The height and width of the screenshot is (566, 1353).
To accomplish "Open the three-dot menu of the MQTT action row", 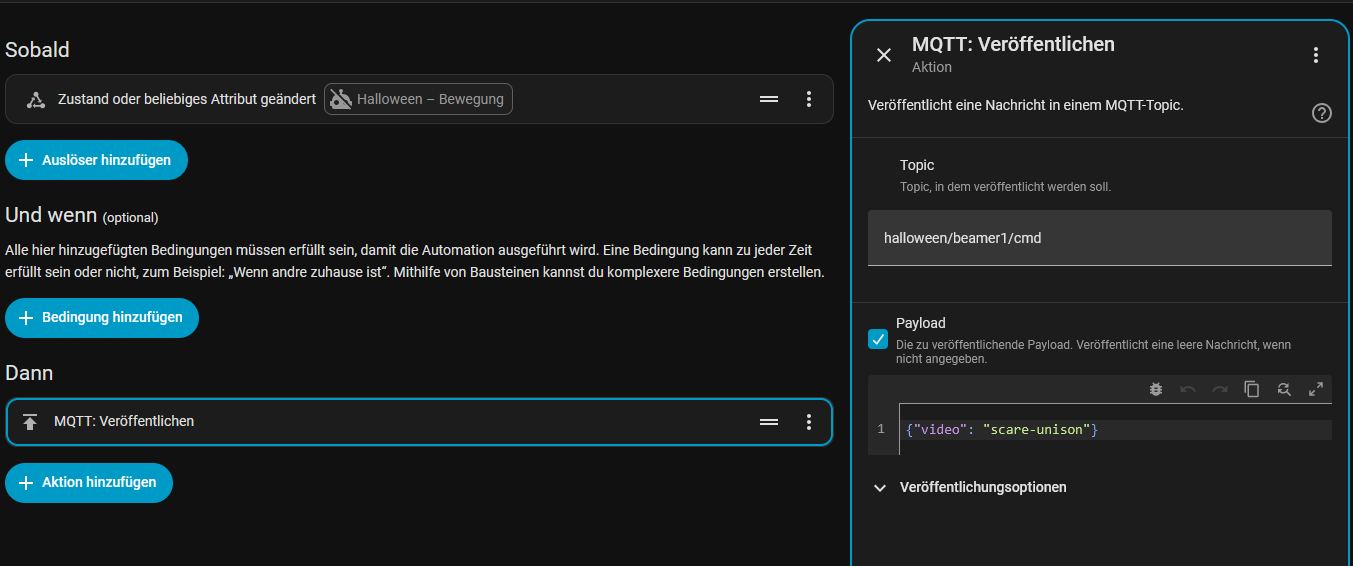I will (809, 422).
